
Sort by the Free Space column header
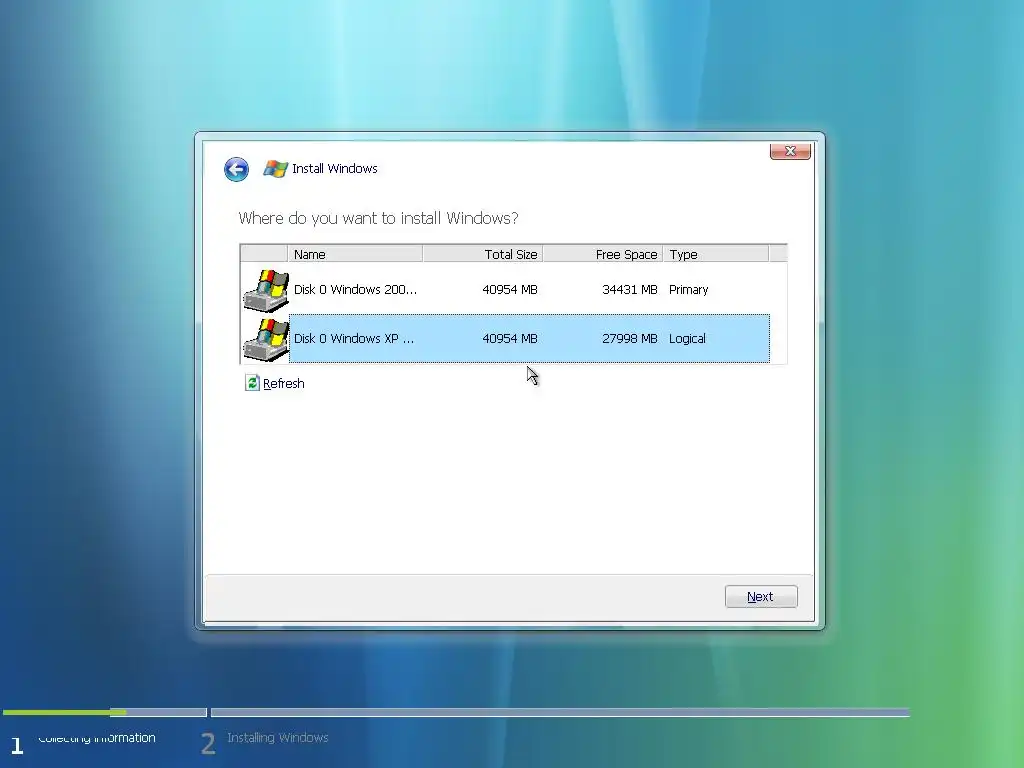pyautogui.click(x=603, y=254)
